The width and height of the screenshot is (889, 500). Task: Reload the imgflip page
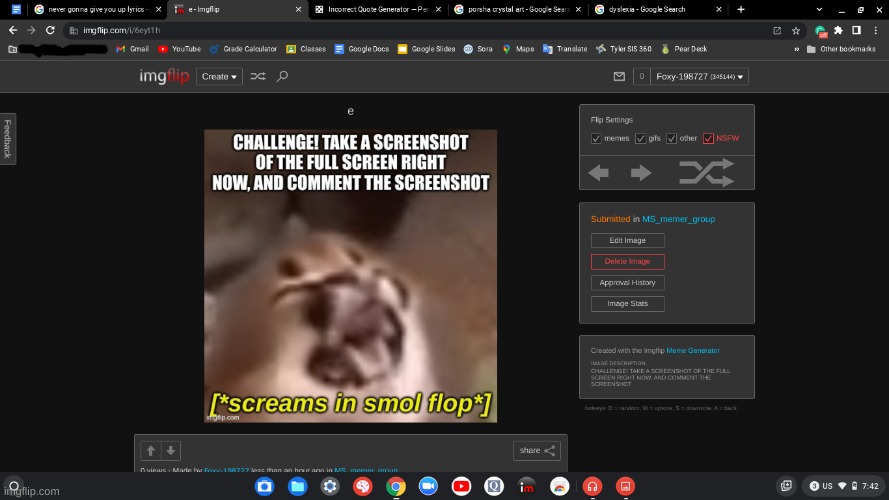pos(50,30)
